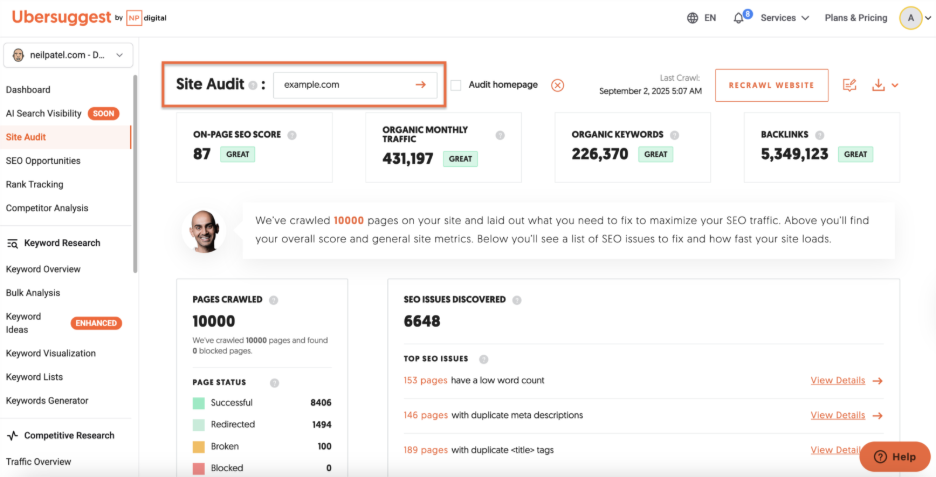936x477 pixels.
Task: Click the Page Status info icon
Action: click(x=274, y=383)
